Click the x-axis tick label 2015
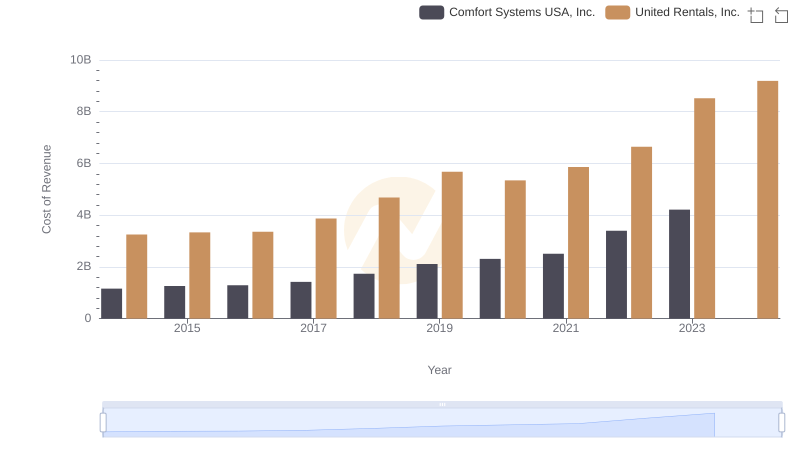 click(187, 328)
